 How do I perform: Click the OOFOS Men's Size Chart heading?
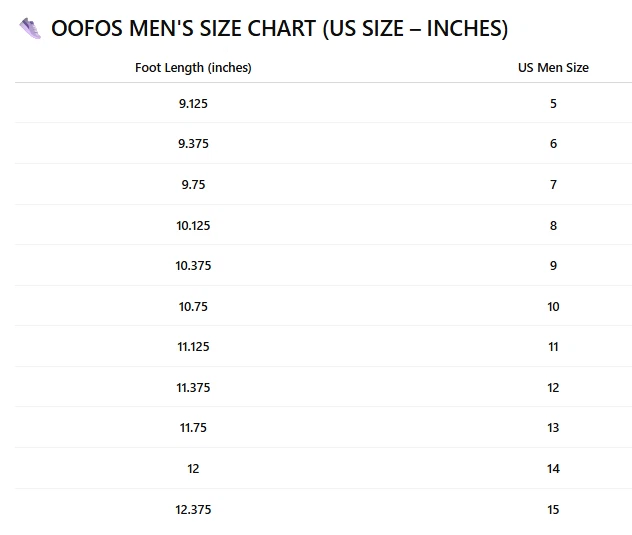(279, 29)
